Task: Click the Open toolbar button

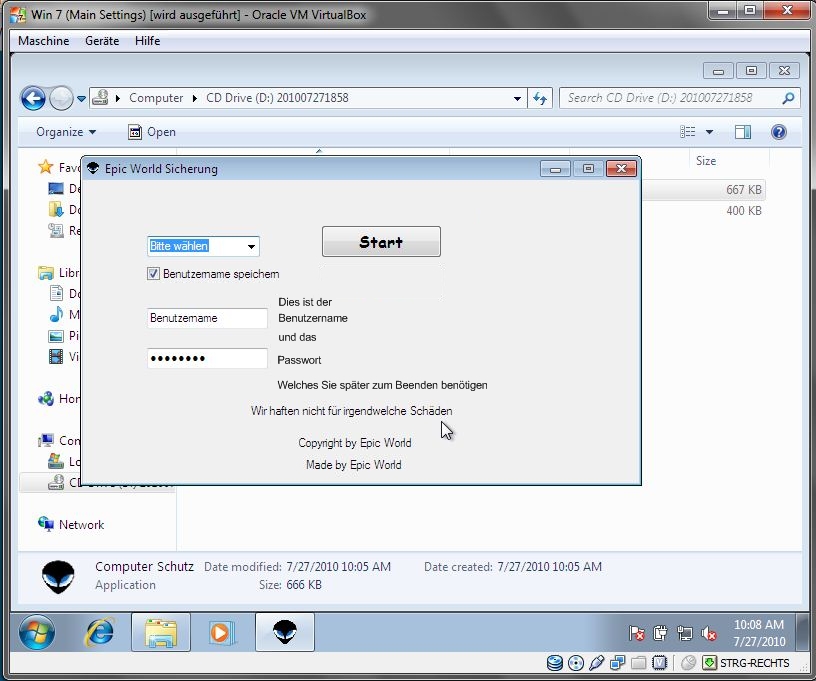Action: click(x=152, y=132)
